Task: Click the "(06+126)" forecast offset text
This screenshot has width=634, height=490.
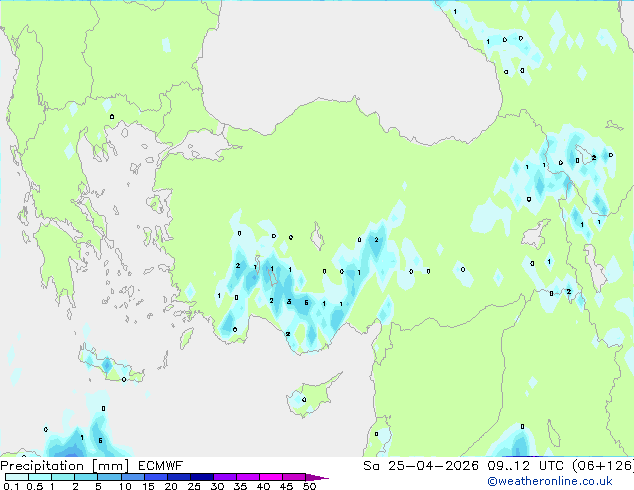Action: click(603, 466)
